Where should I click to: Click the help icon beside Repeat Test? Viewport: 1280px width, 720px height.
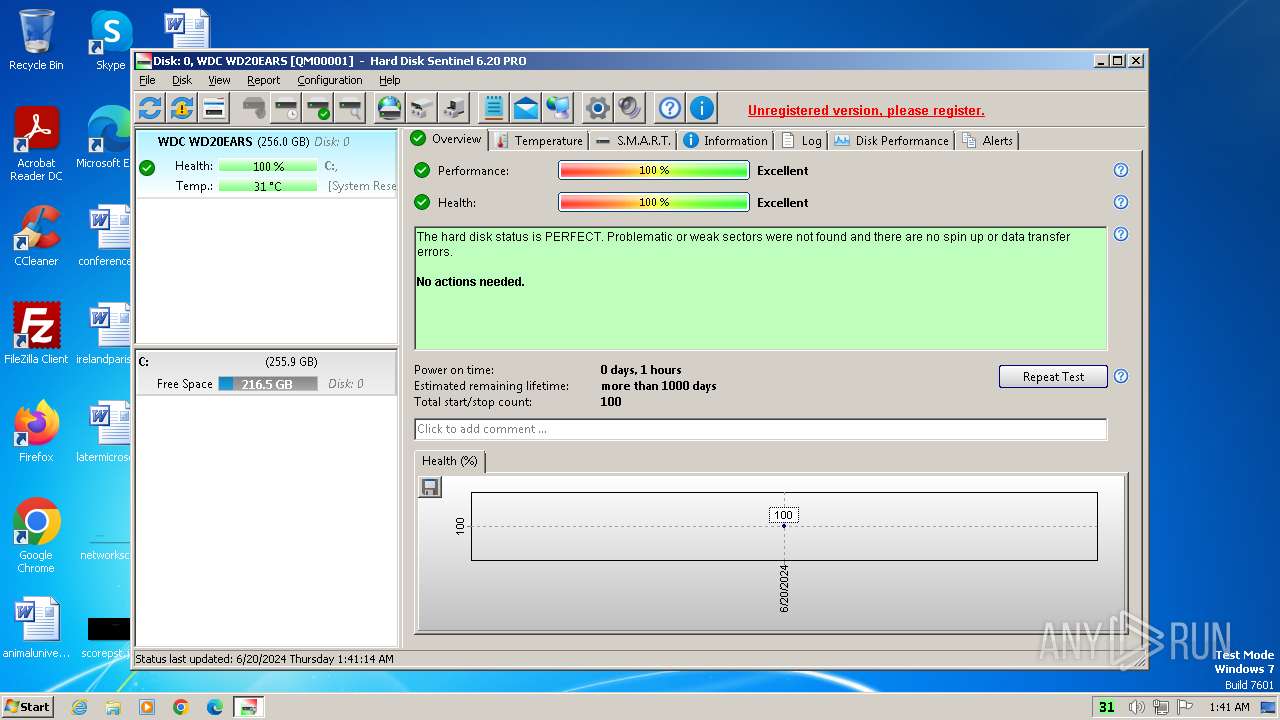tap(1121, 376)
